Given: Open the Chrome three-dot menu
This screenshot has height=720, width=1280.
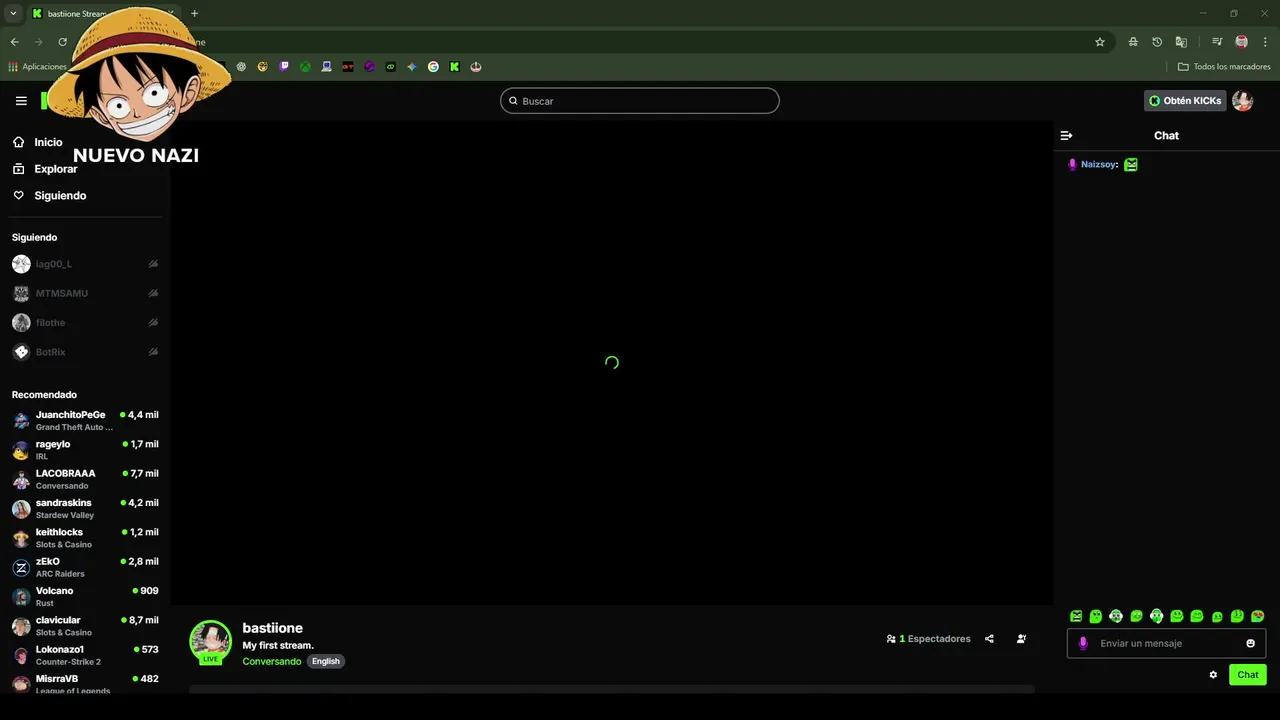Looking at the screenshot, I should click(x=1265, y=42).
